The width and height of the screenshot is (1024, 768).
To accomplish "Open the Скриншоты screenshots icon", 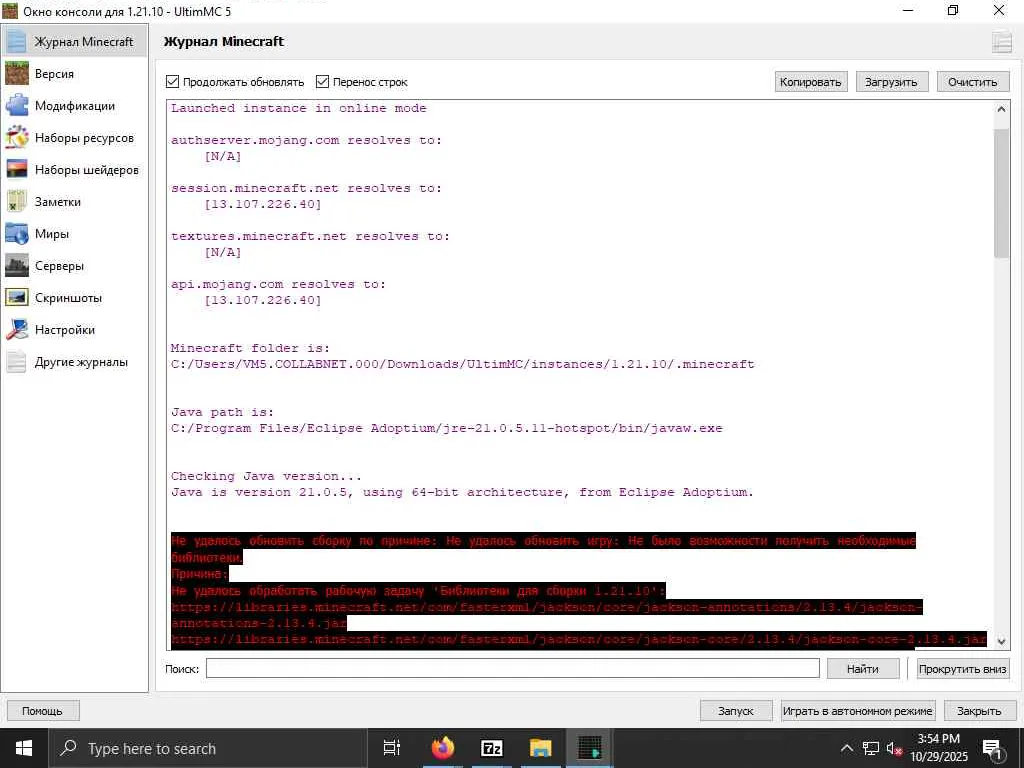I will (17, 298).
